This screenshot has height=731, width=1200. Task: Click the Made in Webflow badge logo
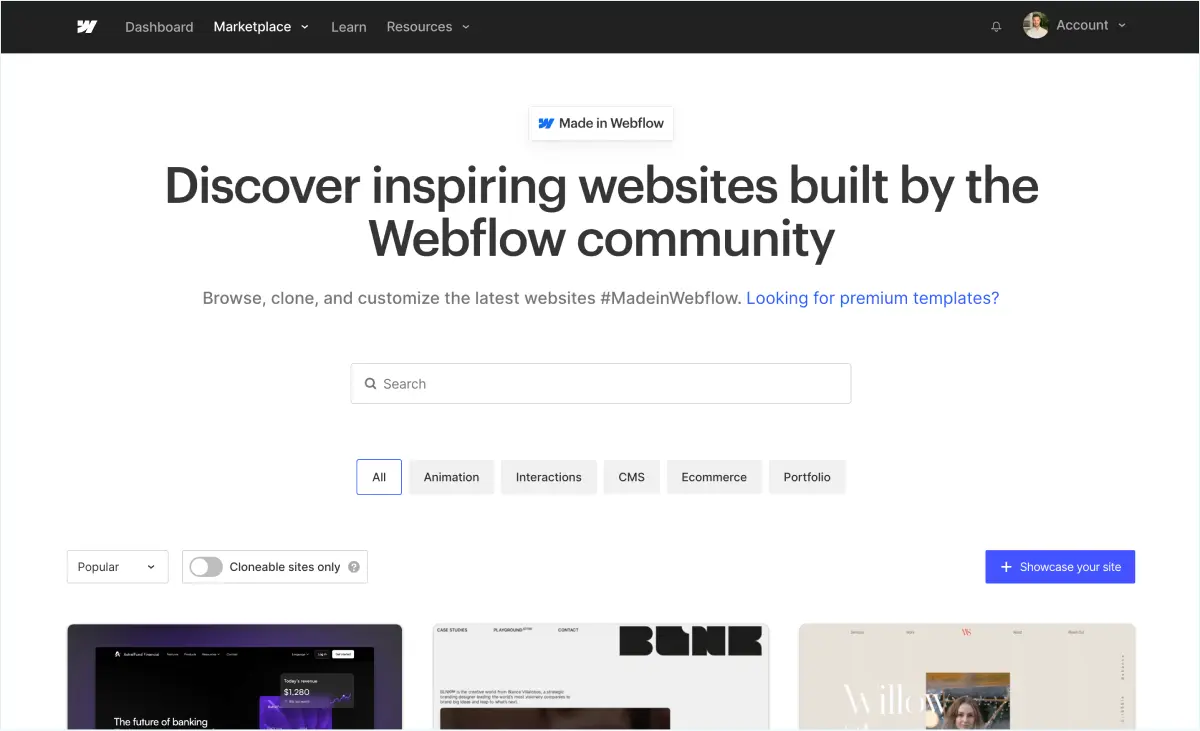coord(546,123)
